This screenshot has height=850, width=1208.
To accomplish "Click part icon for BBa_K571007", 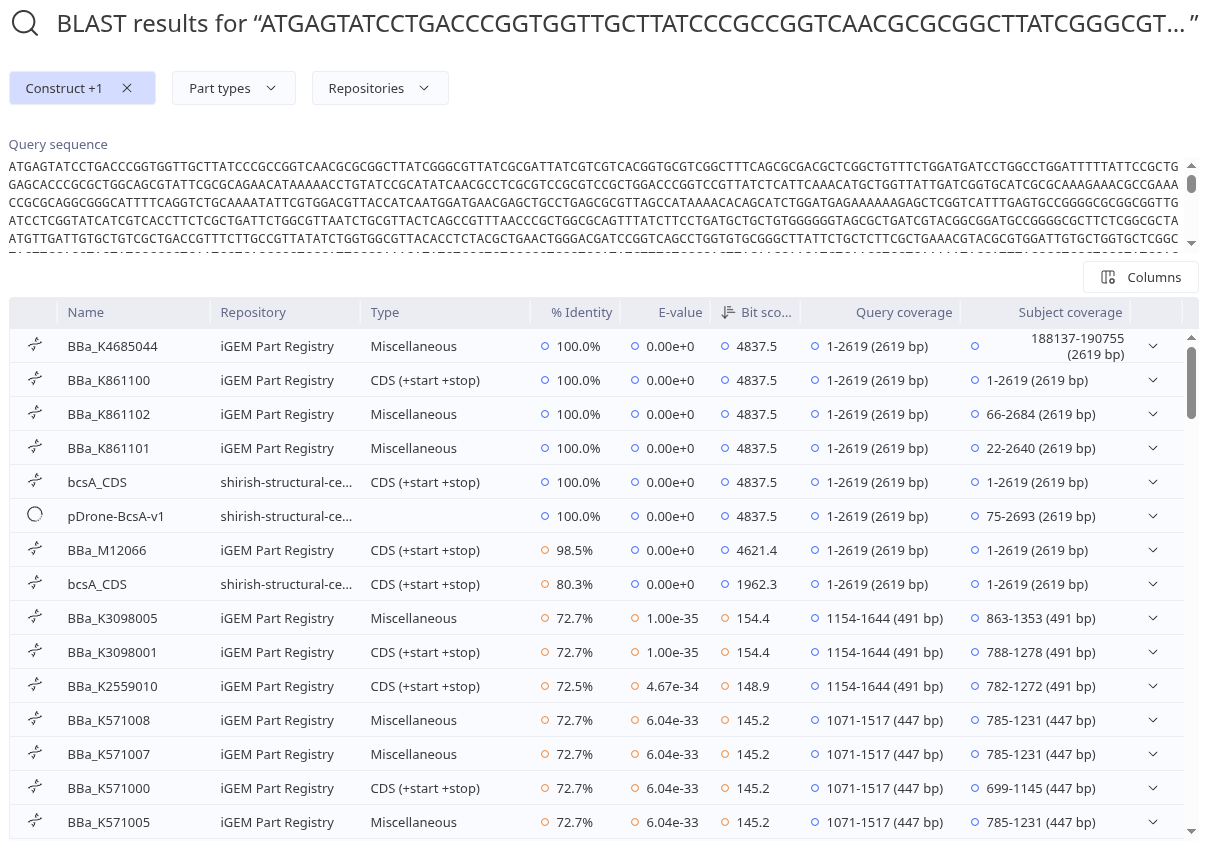I will (35, 754).
